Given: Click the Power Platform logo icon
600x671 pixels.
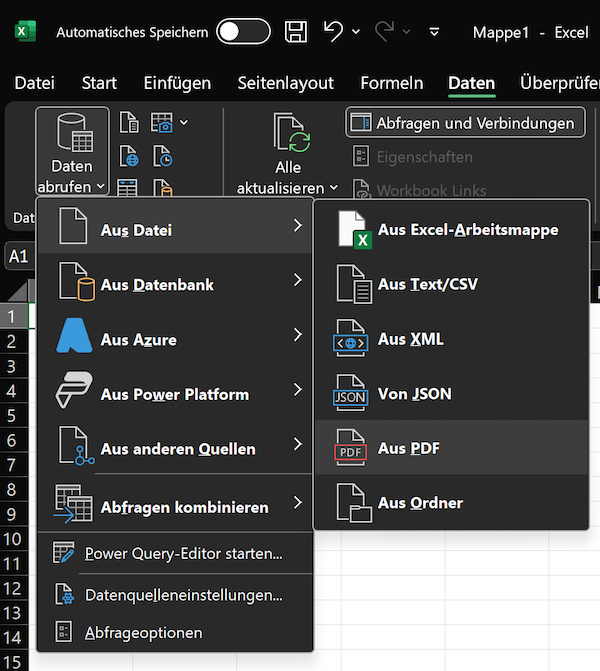Looking at the screenshot, I should (x=74, y=389).
